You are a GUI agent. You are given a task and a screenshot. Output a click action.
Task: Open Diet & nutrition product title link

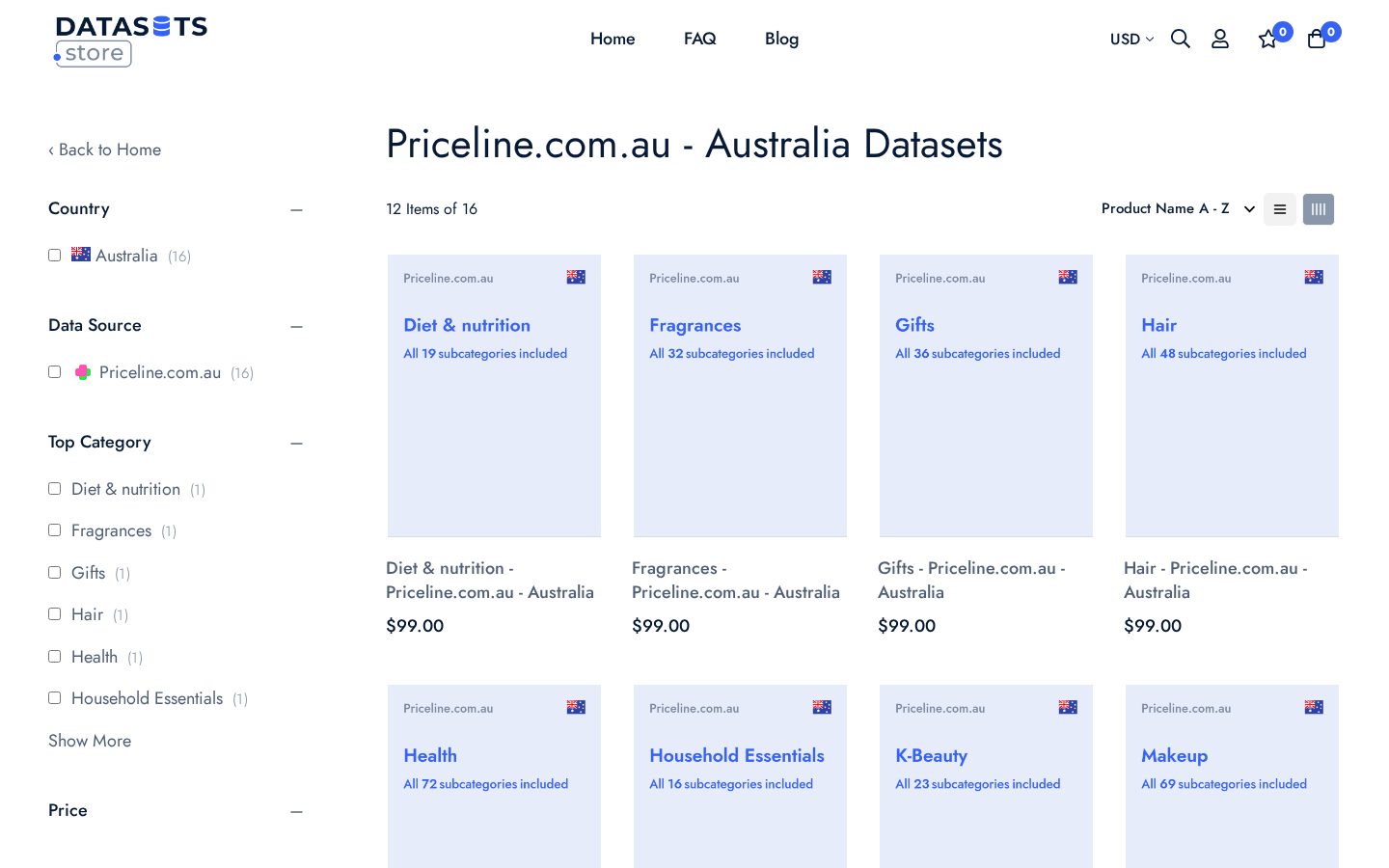click(x=490, y=581)
